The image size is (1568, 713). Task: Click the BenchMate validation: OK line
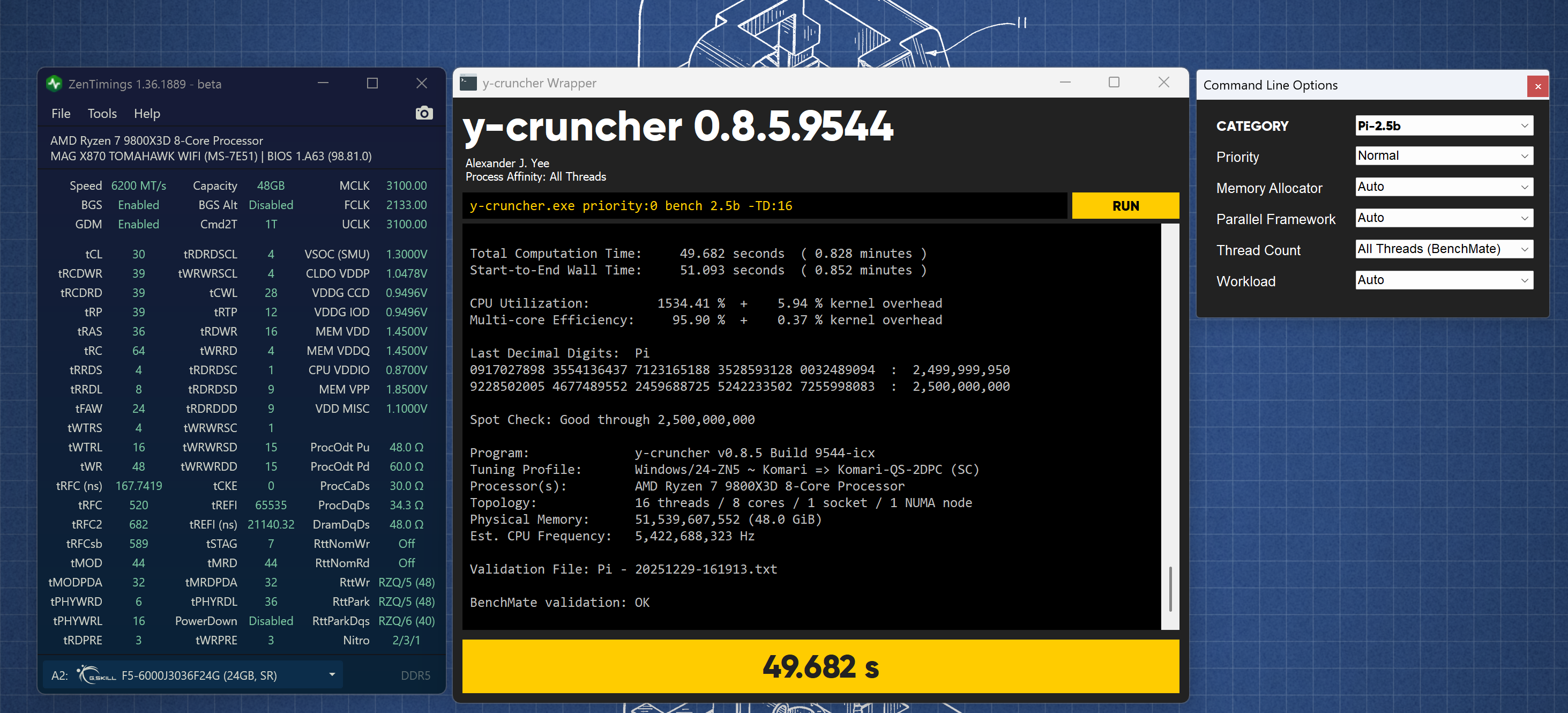click(560, 602)
